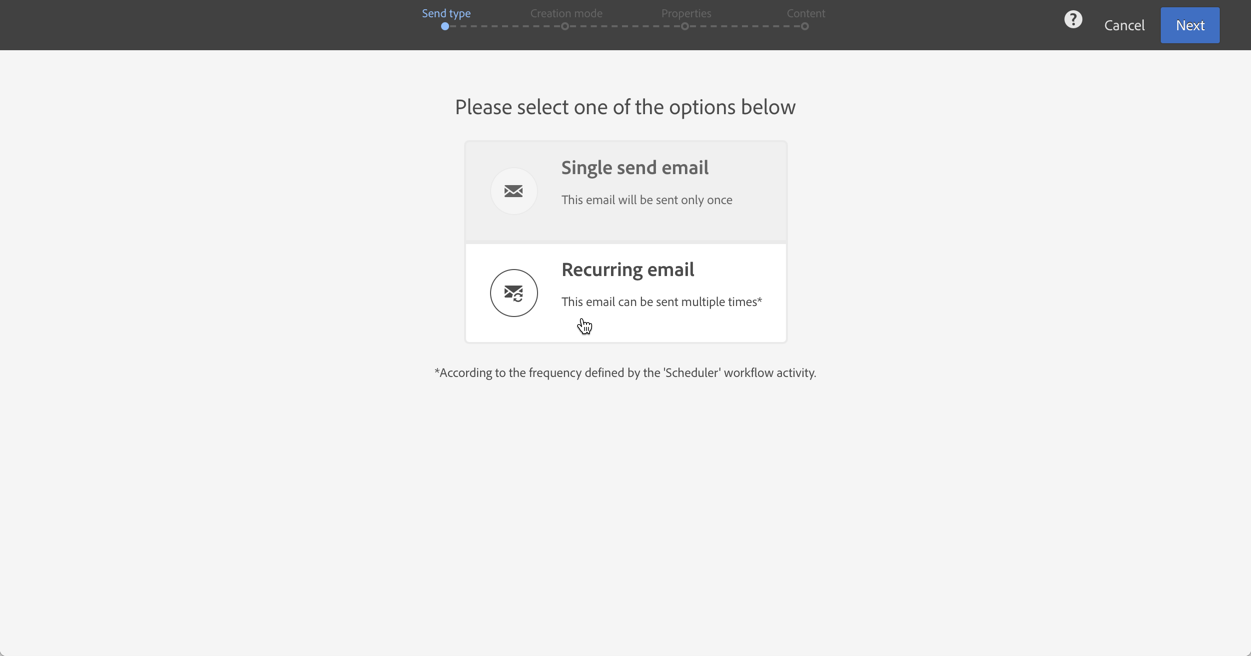Click the Content step dot
Image resolution: width=1251 pixels, height=656 pixels.
(805, 27)
